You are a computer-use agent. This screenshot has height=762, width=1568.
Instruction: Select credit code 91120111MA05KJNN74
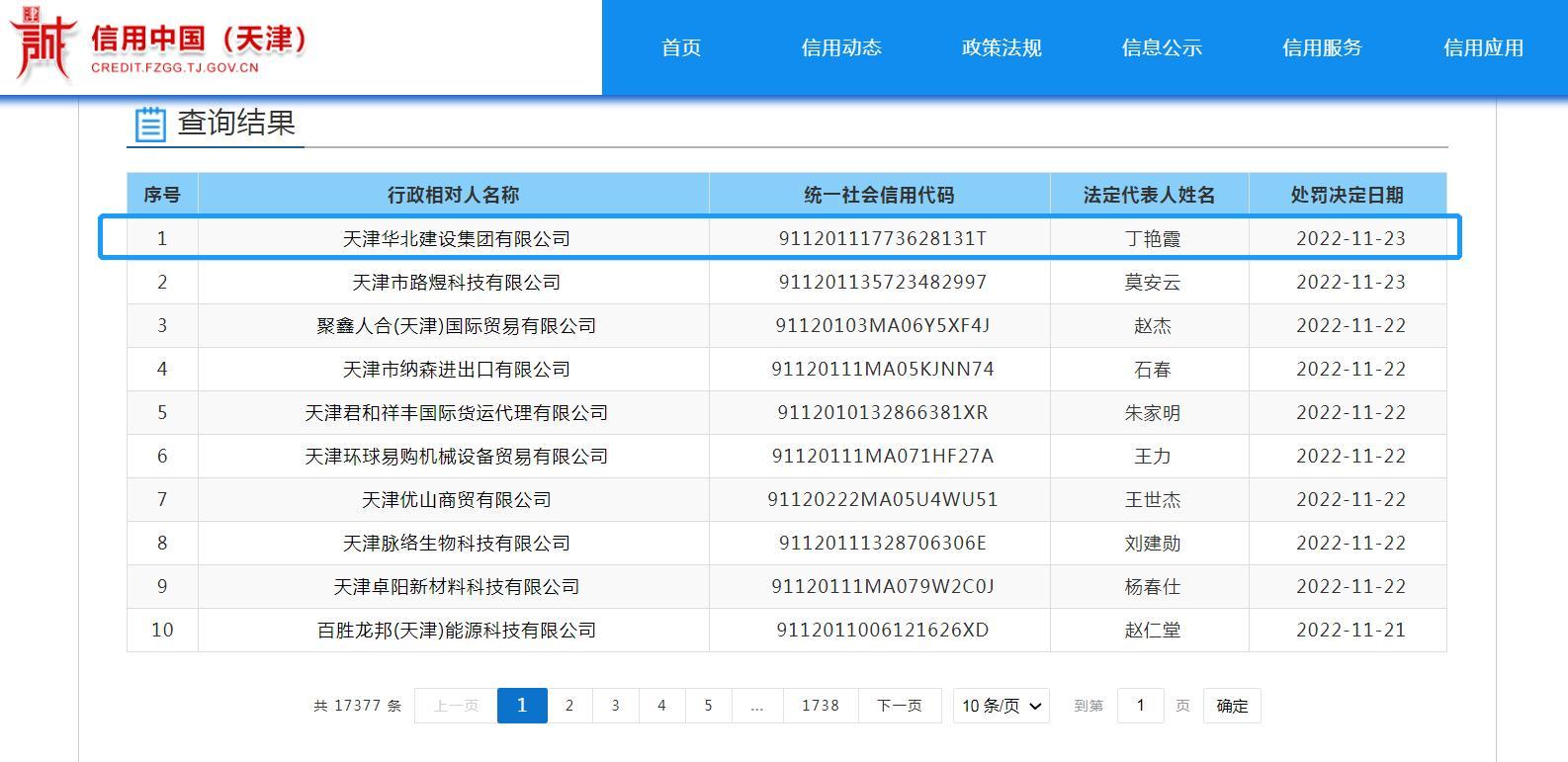(x=883, y=369)
